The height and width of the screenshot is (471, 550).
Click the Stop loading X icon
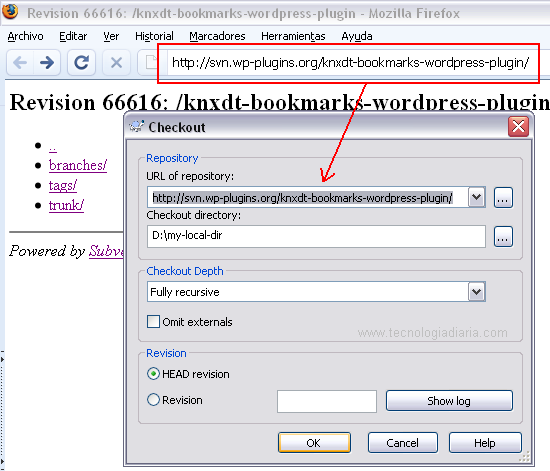(x=116, y=63)
